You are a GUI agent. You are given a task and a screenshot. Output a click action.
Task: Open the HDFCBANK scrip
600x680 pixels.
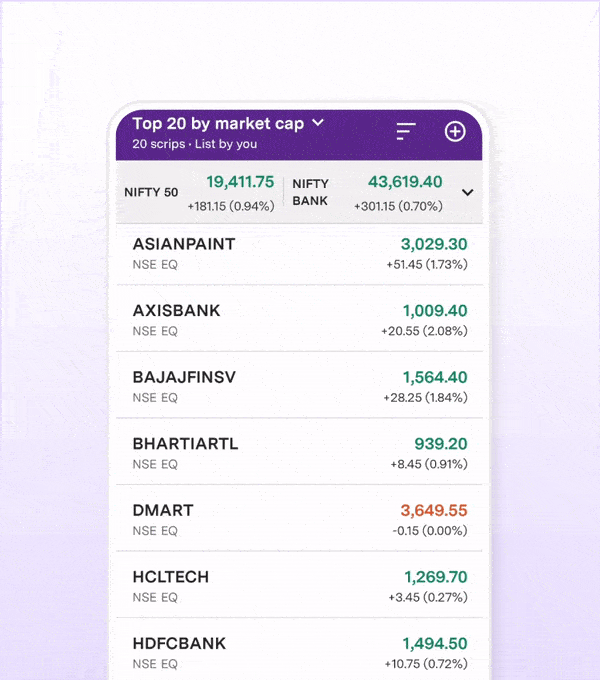tap(299, 652)
